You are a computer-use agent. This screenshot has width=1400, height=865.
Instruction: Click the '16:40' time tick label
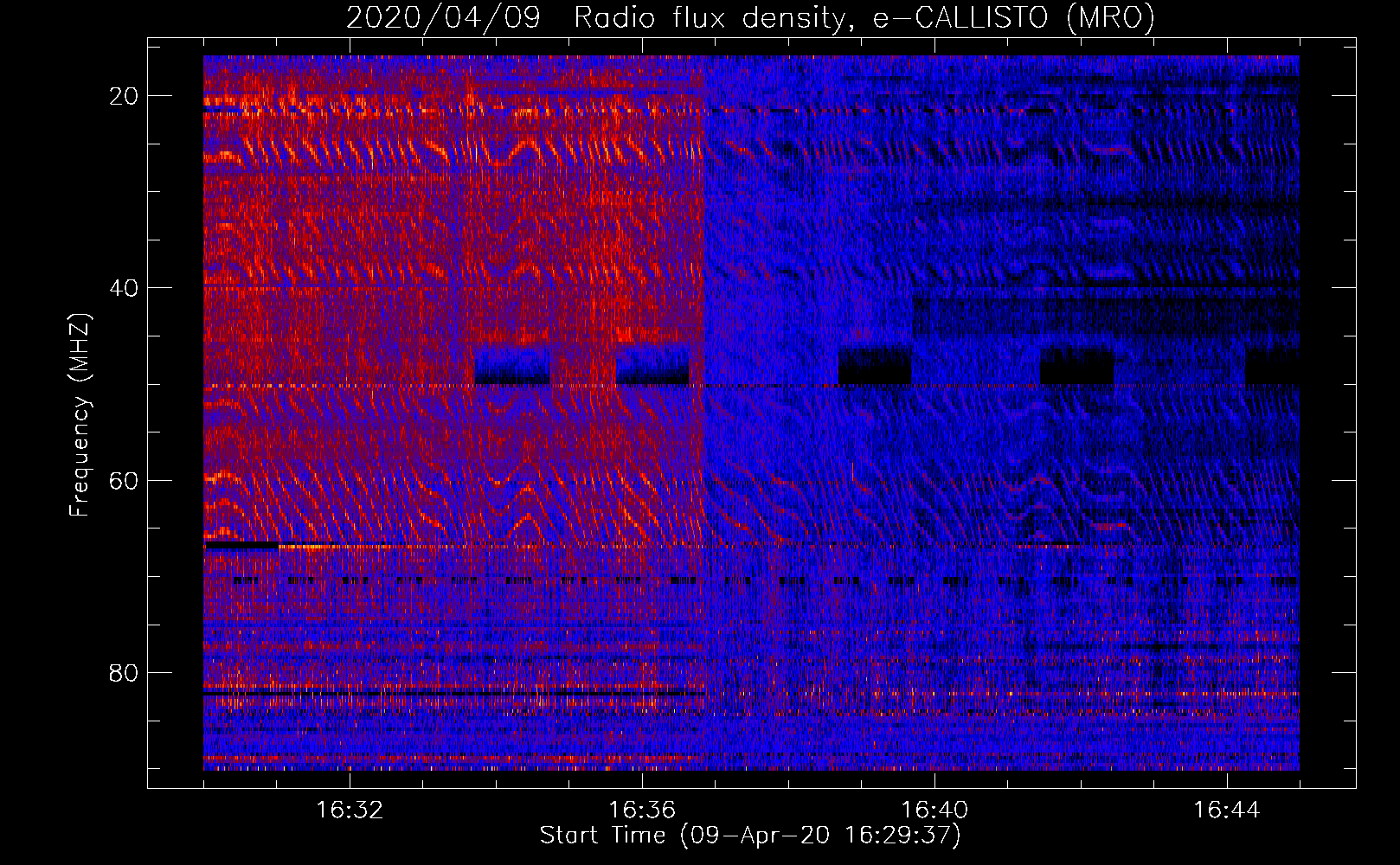click(934, 811)
